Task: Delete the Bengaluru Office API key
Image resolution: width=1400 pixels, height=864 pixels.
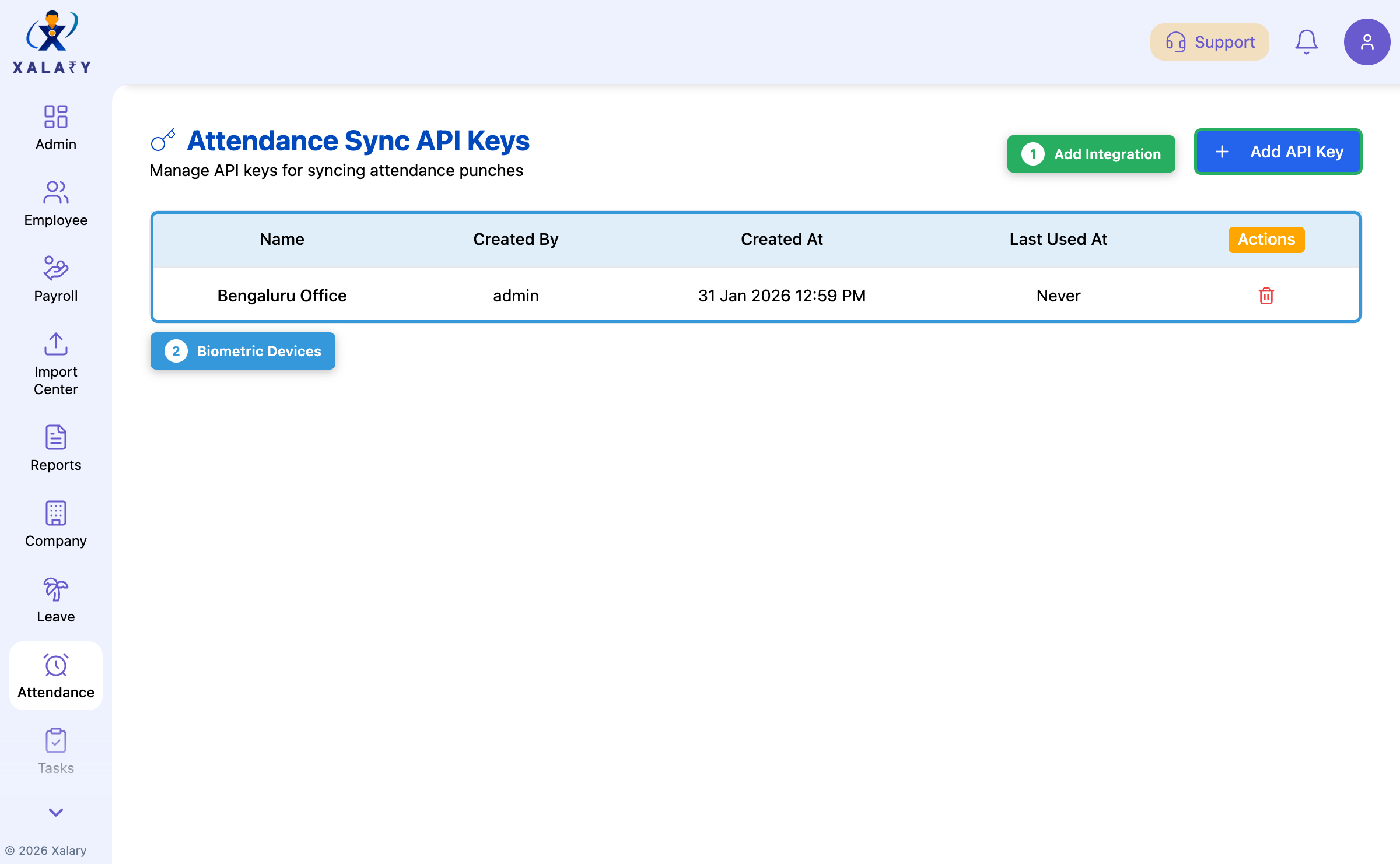Action: point(1266,296)
